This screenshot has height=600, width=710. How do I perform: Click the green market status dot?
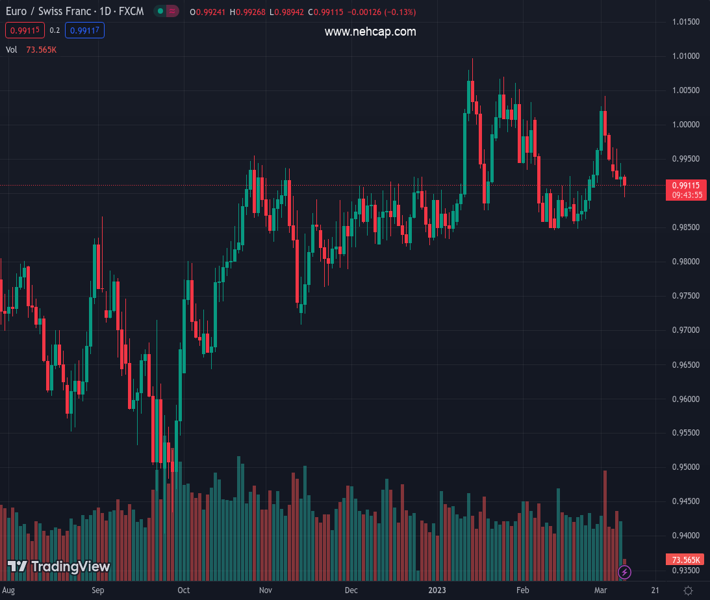158,9
